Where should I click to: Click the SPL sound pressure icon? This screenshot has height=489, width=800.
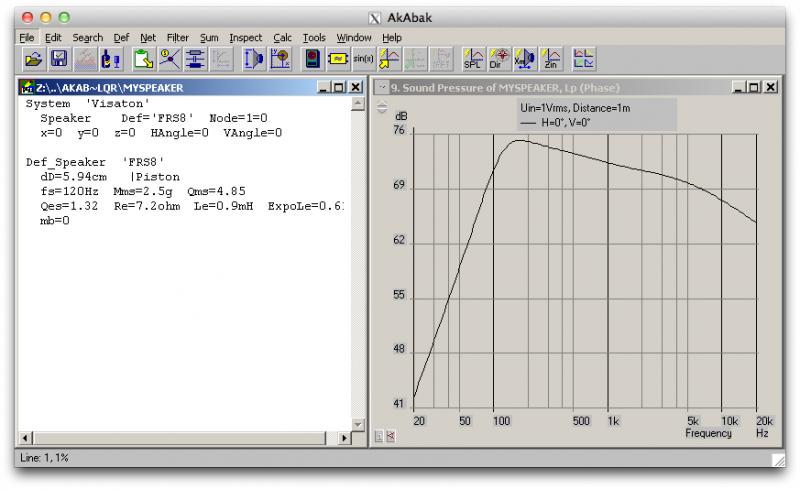(472, 60)
